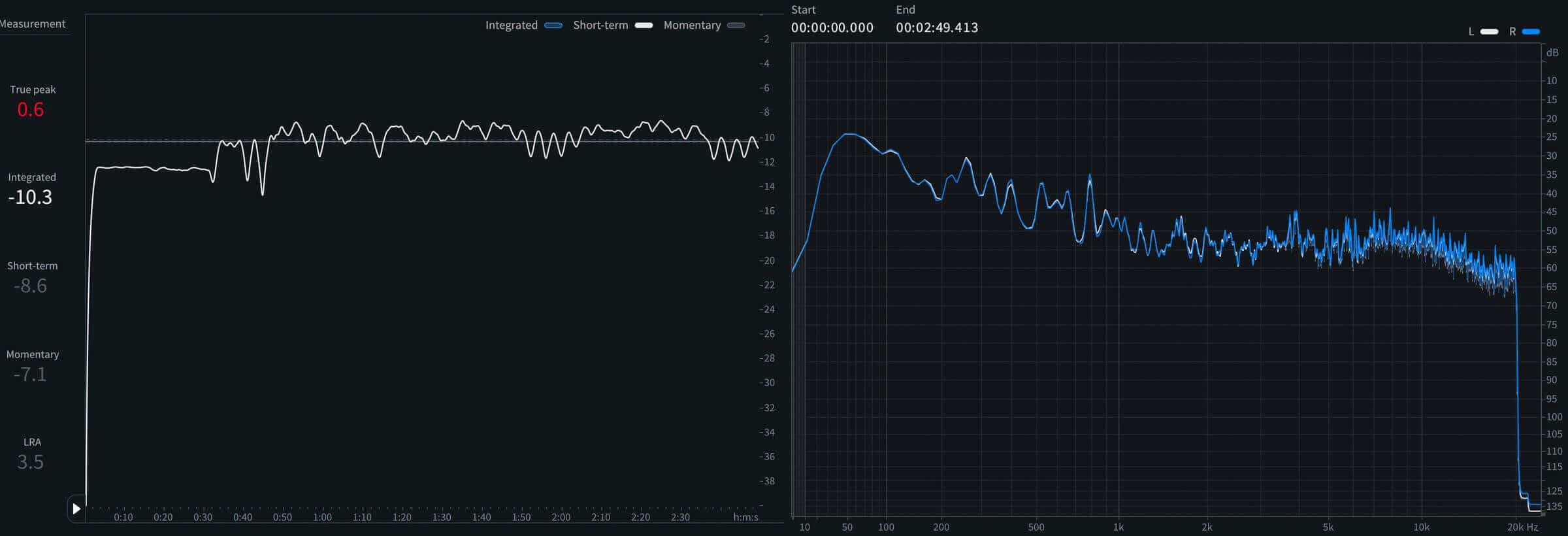The height and width of the screenshot is (536, 1568).
Task: Select the End time field 00:02:49.413
Action: pos(937,27)
